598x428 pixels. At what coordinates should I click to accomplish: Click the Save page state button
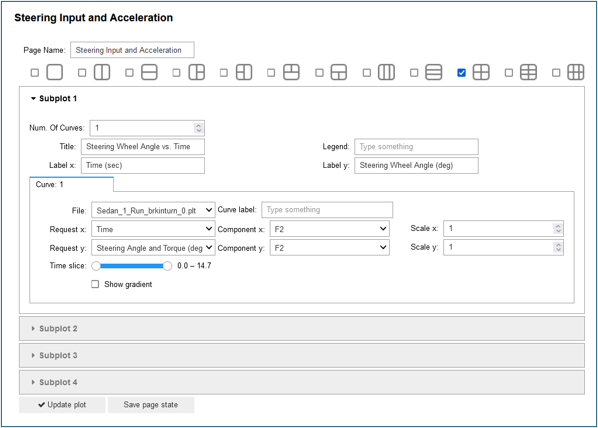point(151,405)
